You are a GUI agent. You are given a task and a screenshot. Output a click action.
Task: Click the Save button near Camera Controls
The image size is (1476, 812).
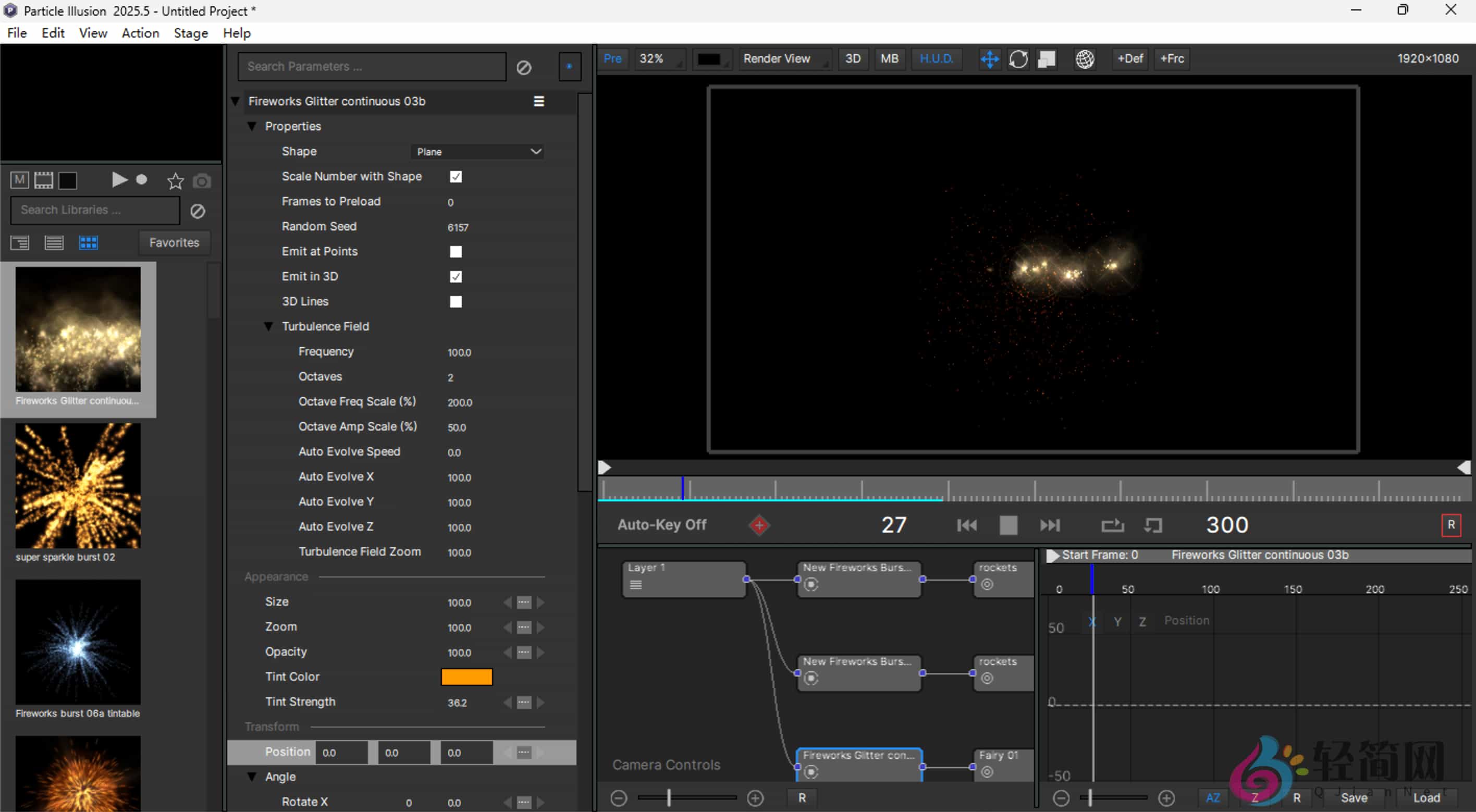click(x=1355, y=797)
